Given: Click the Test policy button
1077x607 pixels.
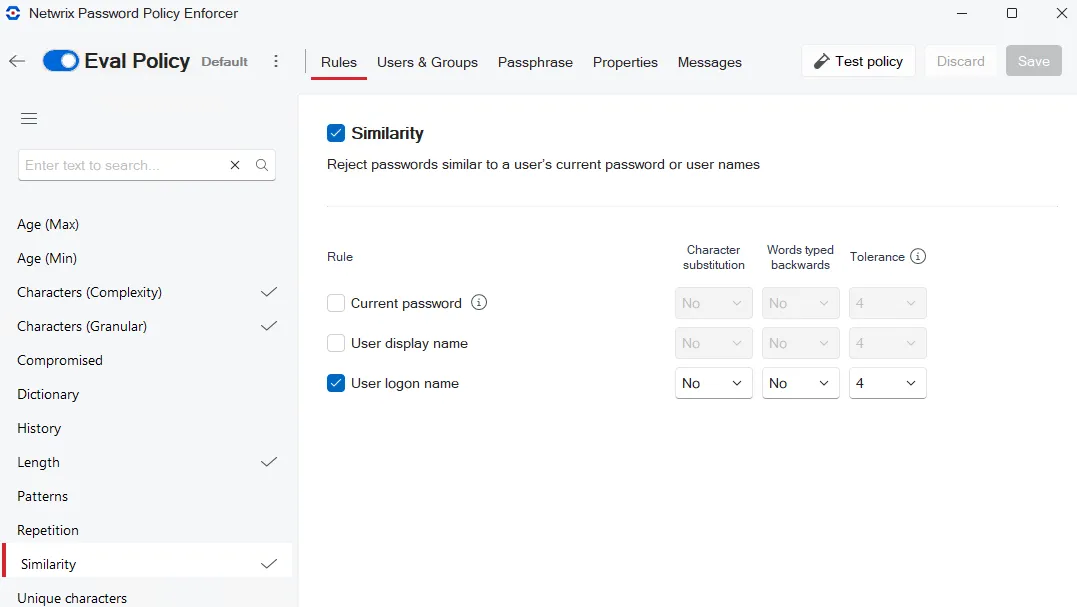Looking at the screenshot, I should pos(859,61).
